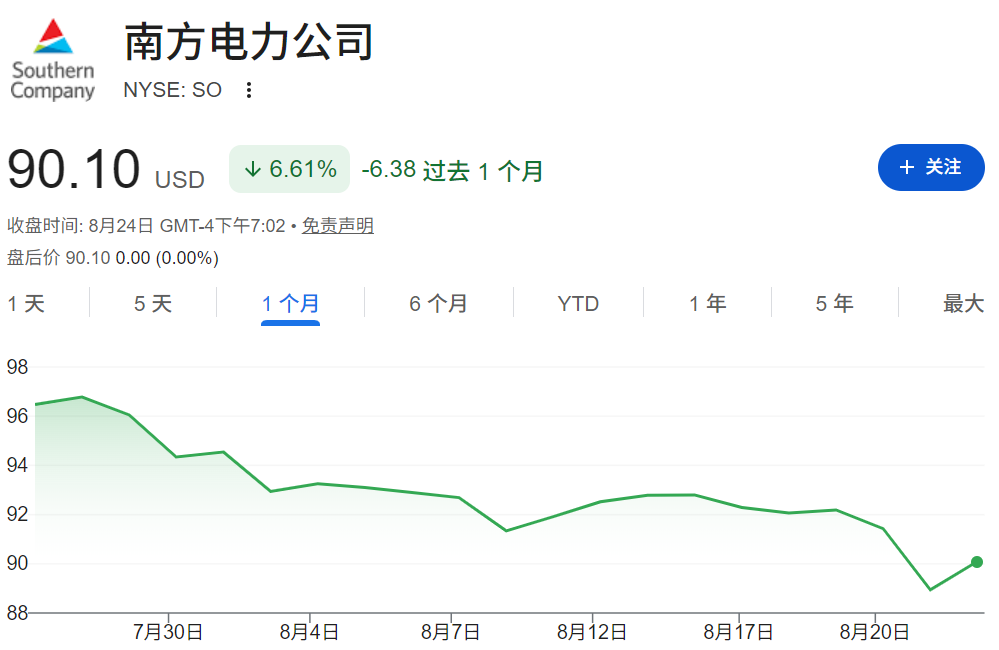Switch to the 1 天 range tab

click(26, 303)
